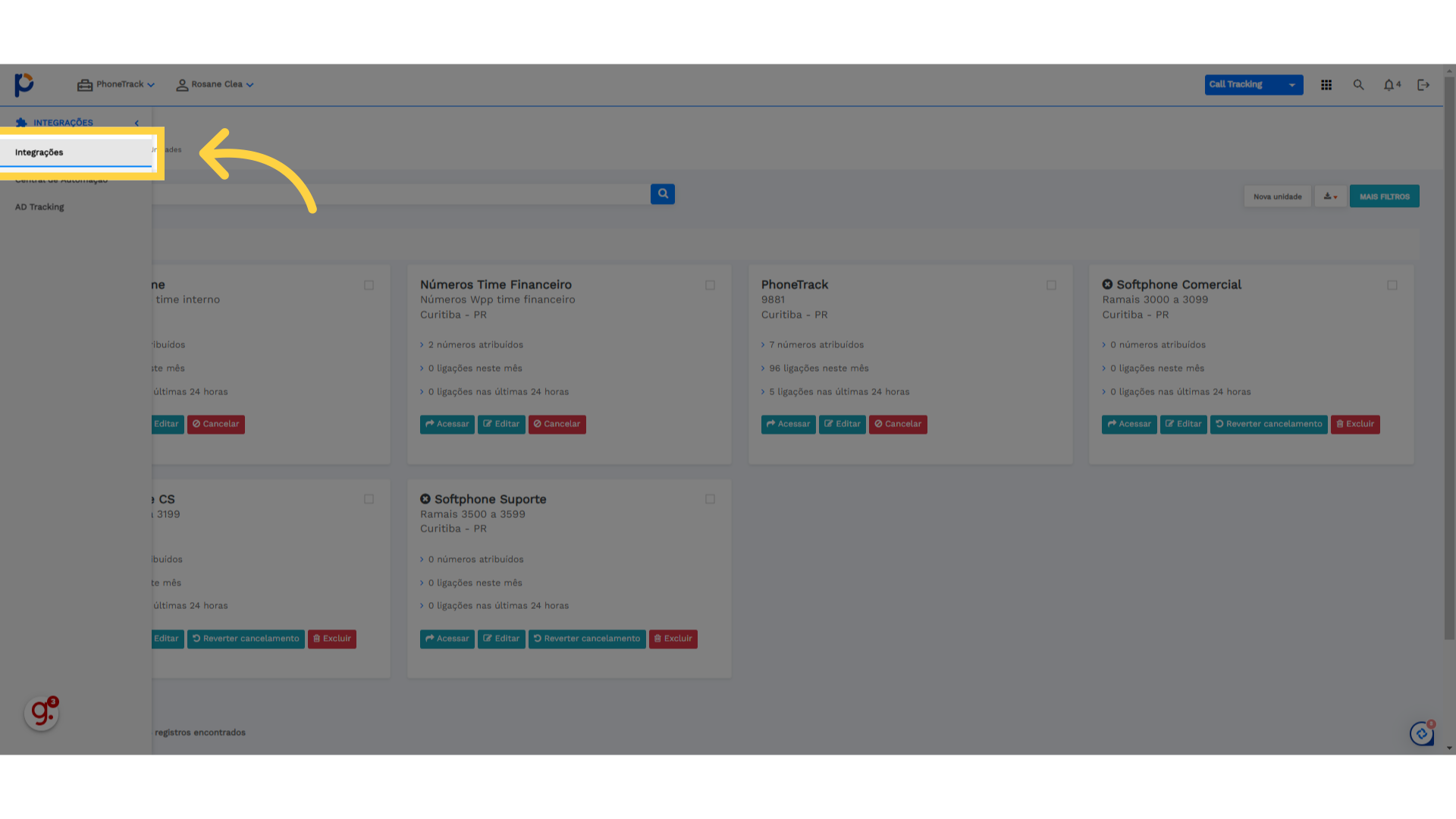This screenshot has height=819, width=1456.
Task: Click the header search magnifier icon
Action: click(1358, 85)
